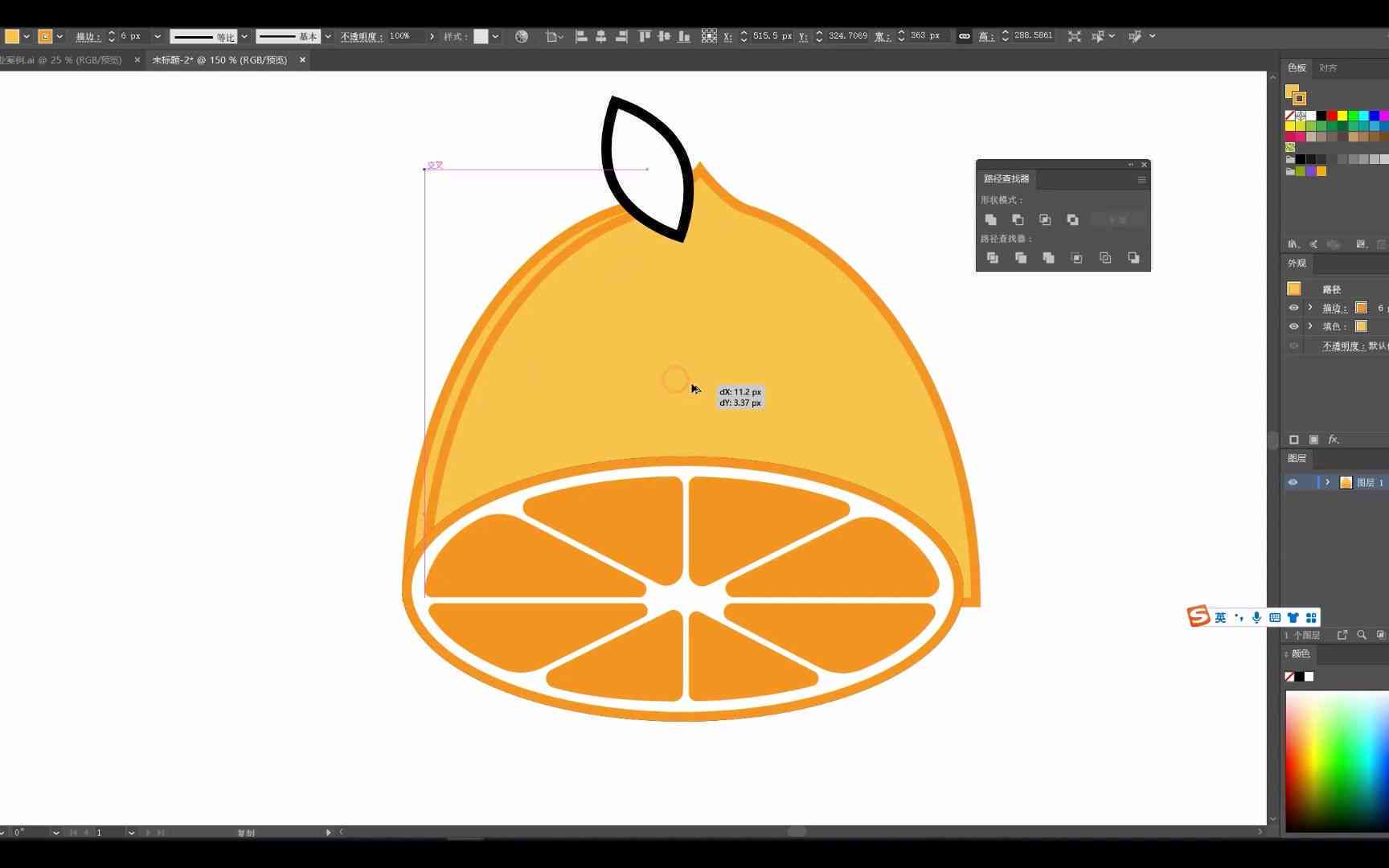The width and height of the screenshot is (1389, 868).
Task: Click Sogou input method logo icon
Action: click(x=1198, y=616)
